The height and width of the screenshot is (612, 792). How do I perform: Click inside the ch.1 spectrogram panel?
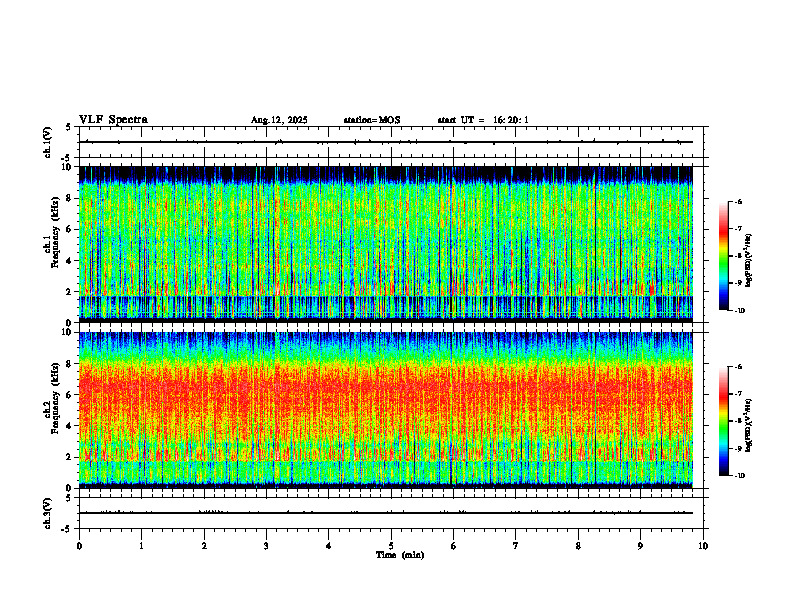point(386,244)
